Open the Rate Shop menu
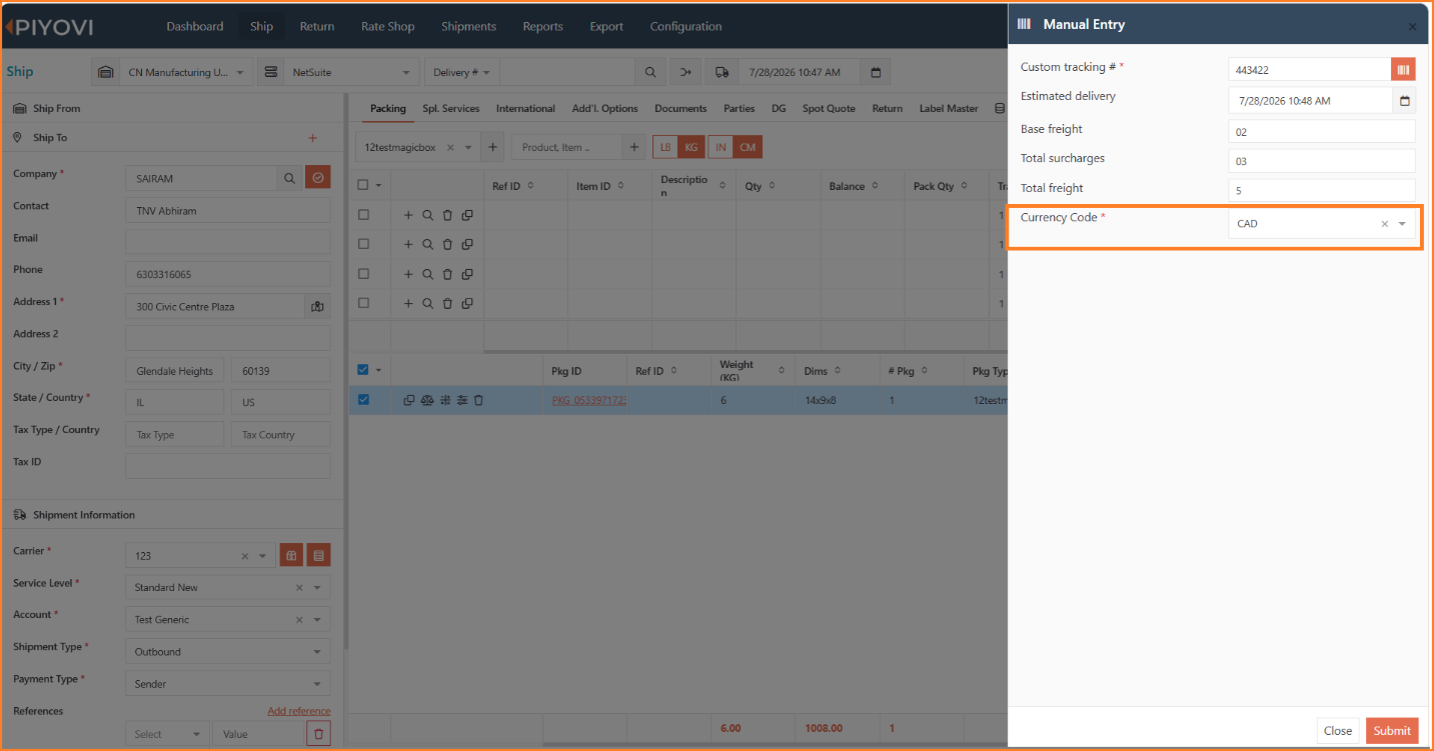Image resolution: width=1434 pixels, height=751 pixels. 388,27
